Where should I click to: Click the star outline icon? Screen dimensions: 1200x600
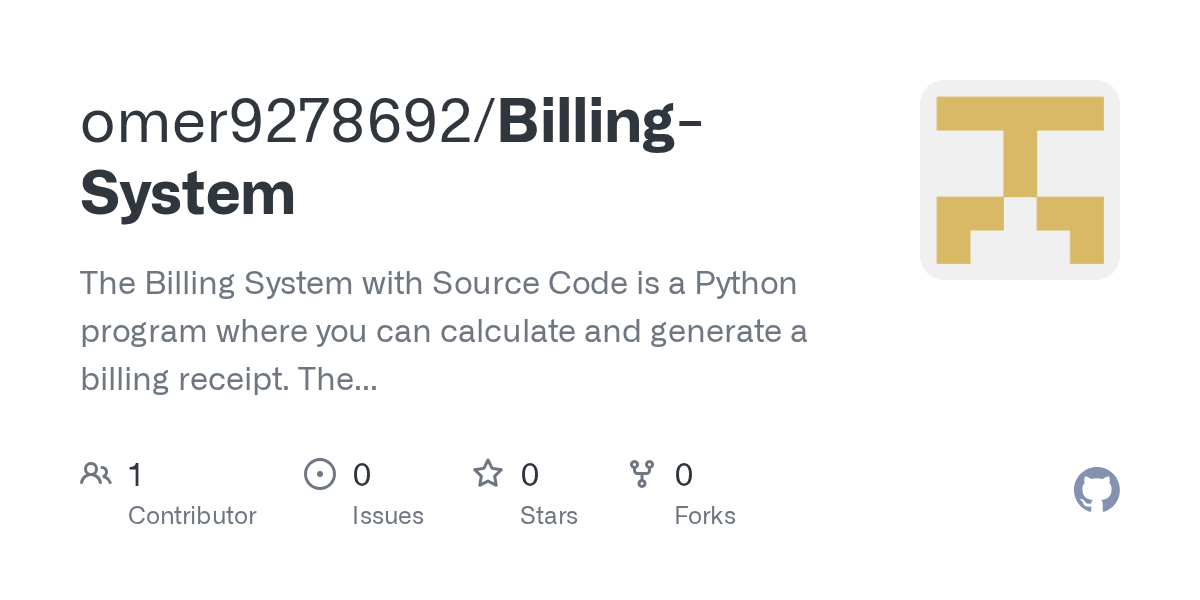[x=488, y=473]
